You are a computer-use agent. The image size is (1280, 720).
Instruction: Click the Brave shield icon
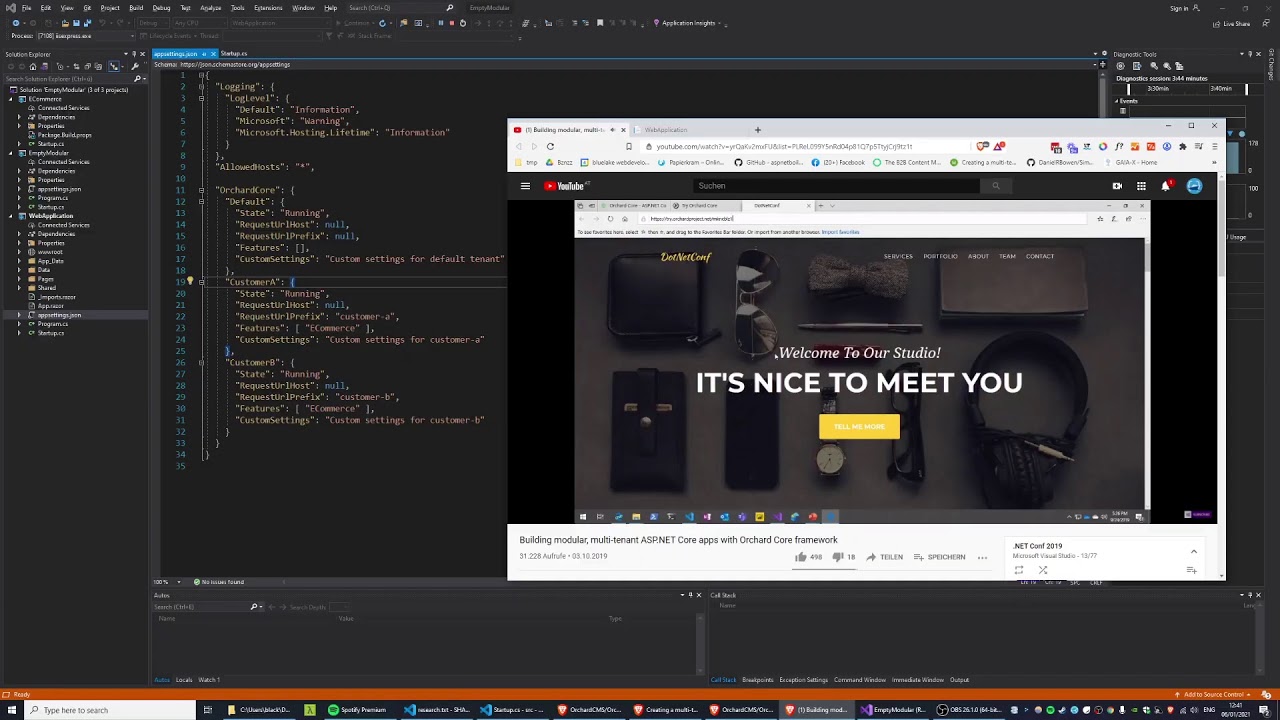pos(983,146)
